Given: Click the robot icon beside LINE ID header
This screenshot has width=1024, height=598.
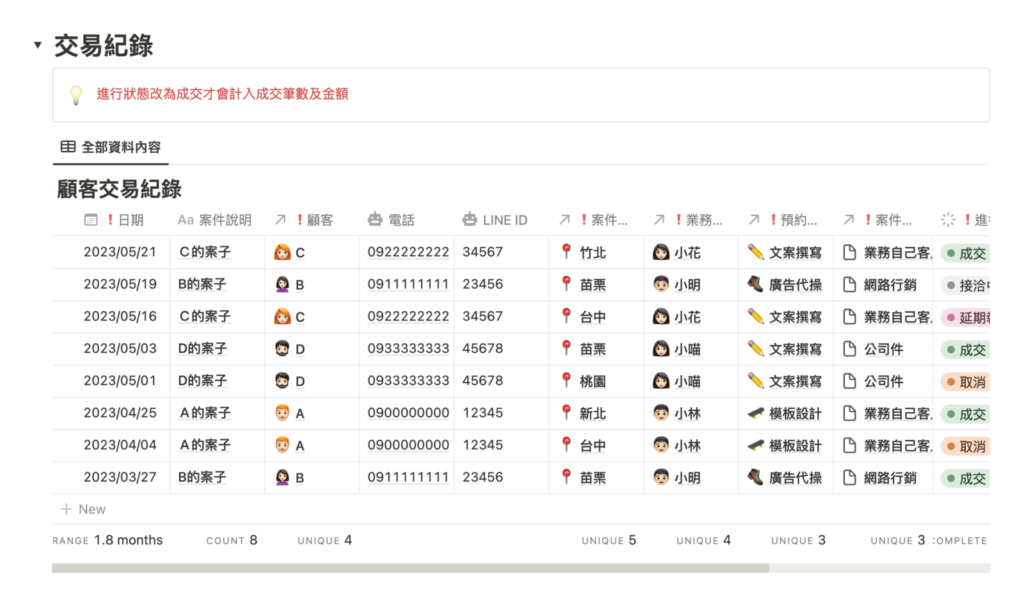Looking at the screenshot, I should pyautogui.click(x=470, y=220).
